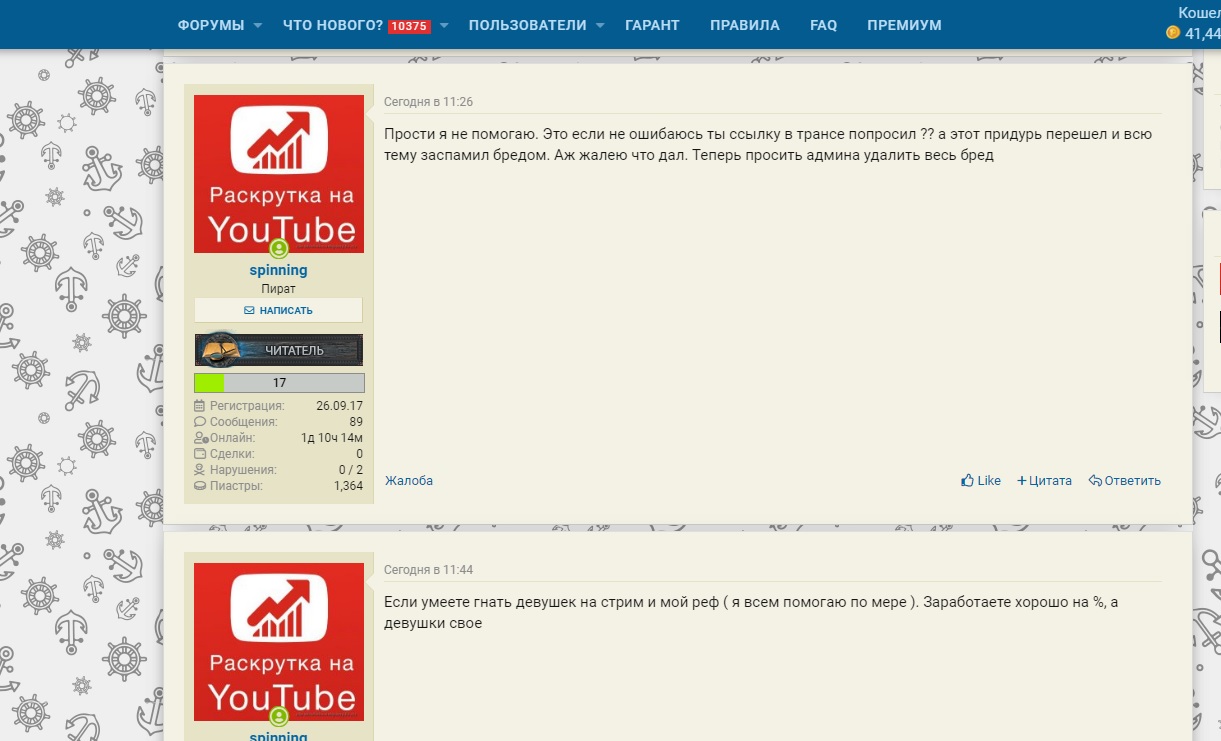Click registration date 26.09.17
The image size is (1221, 741).
pyautogui.click(x=339, y=406)
